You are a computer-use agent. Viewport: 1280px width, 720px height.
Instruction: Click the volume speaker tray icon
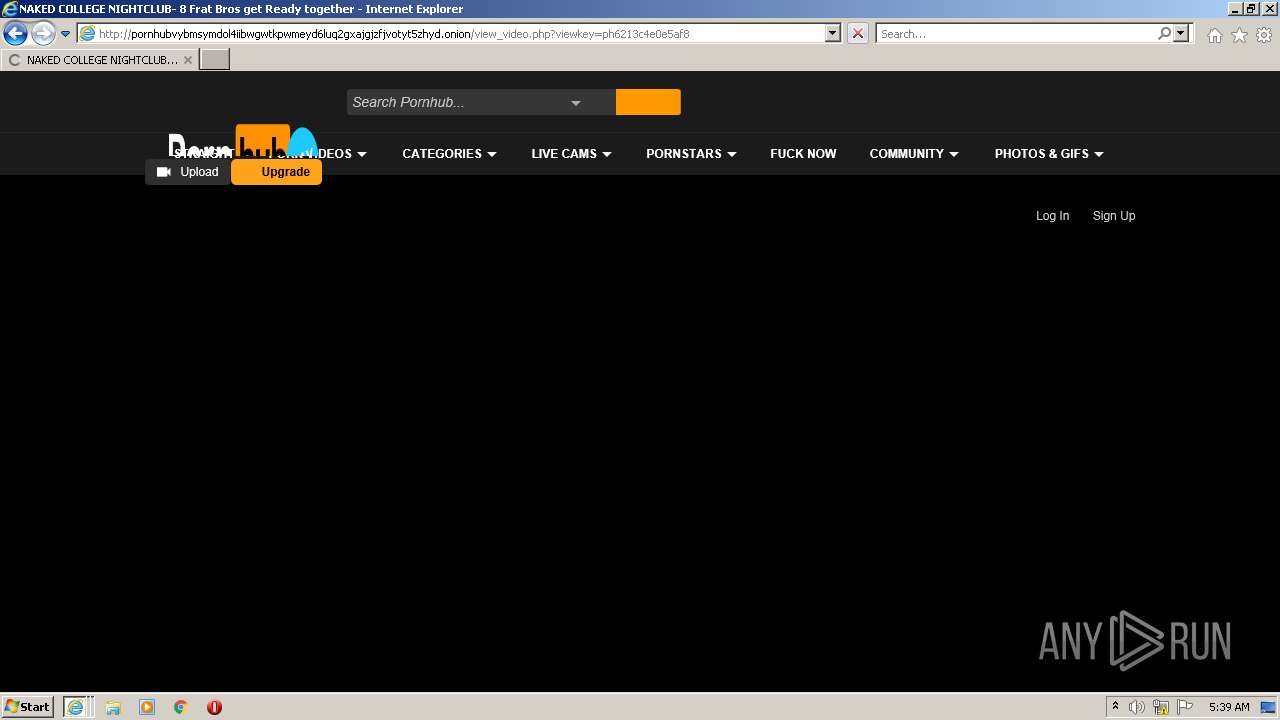point(1137,707)
